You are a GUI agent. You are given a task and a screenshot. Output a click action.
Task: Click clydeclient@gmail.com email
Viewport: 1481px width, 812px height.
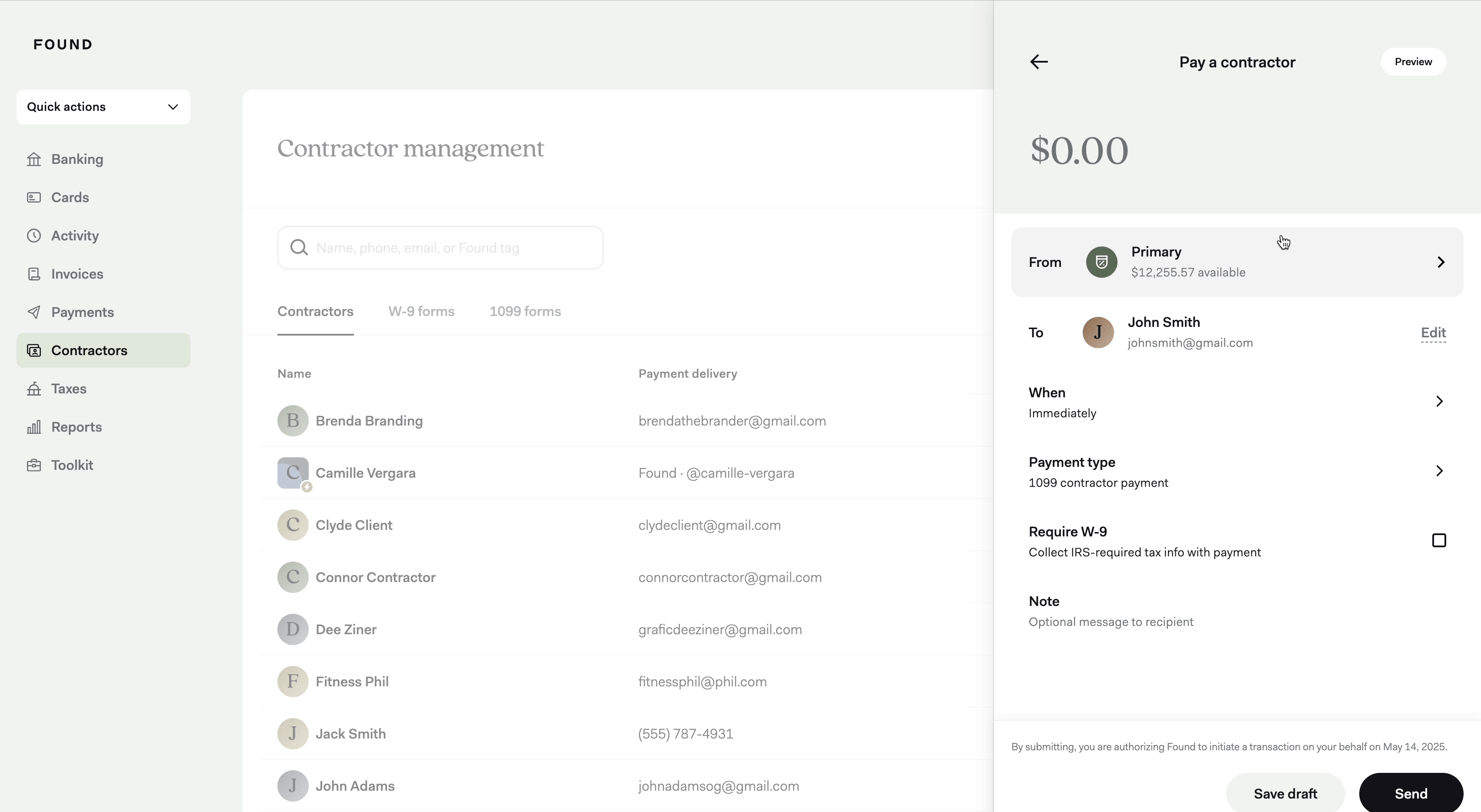click(710, 525)
